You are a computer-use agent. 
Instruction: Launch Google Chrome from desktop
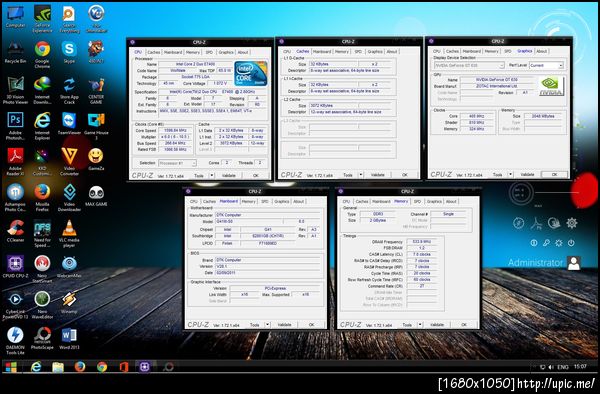pyautogui.click(x=42, y=54)
